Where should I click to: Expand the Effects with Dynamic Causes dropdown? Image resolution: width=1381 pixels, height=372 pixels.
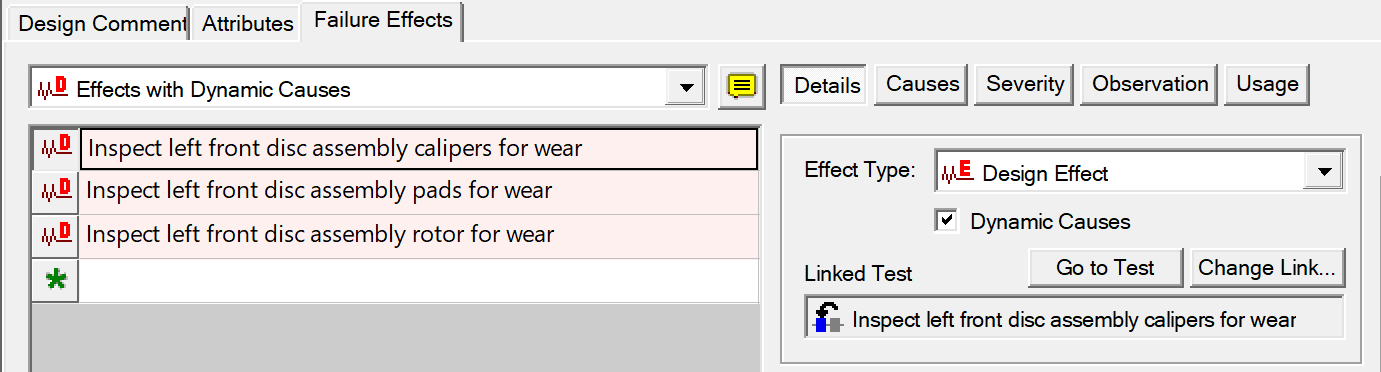tap(685, 88)
